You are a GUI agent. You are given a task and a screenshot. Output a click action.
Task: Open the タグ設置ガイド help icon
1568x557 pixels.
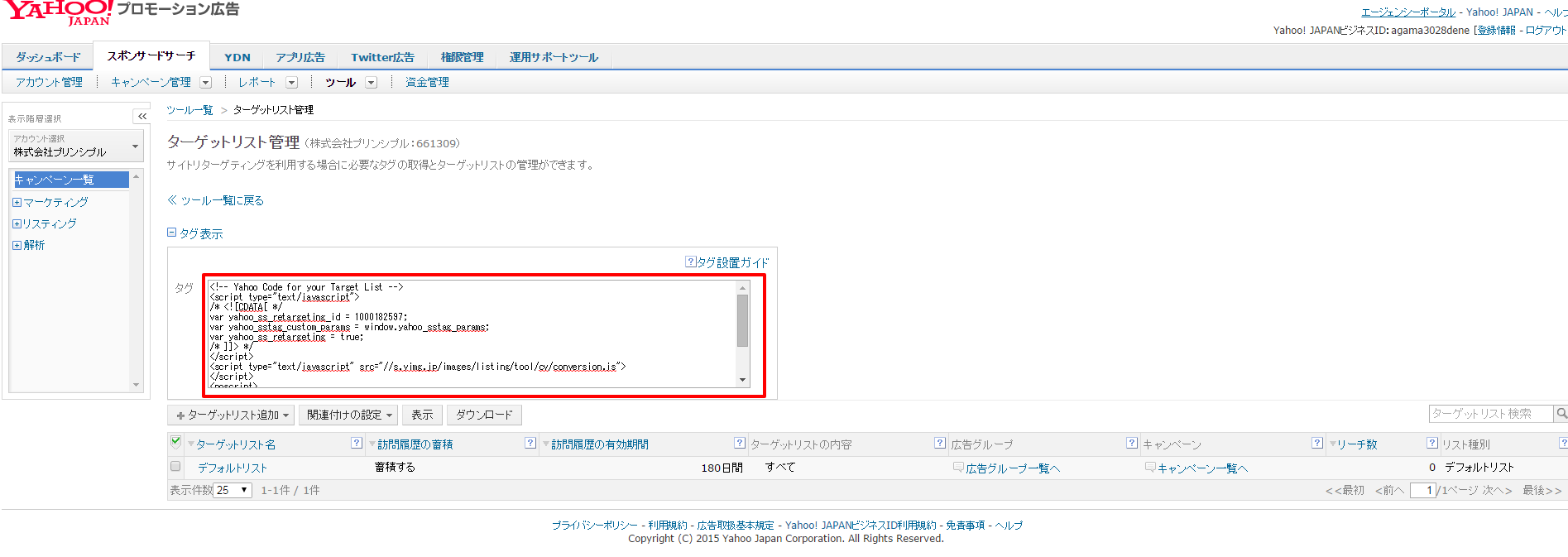point(690,262)
